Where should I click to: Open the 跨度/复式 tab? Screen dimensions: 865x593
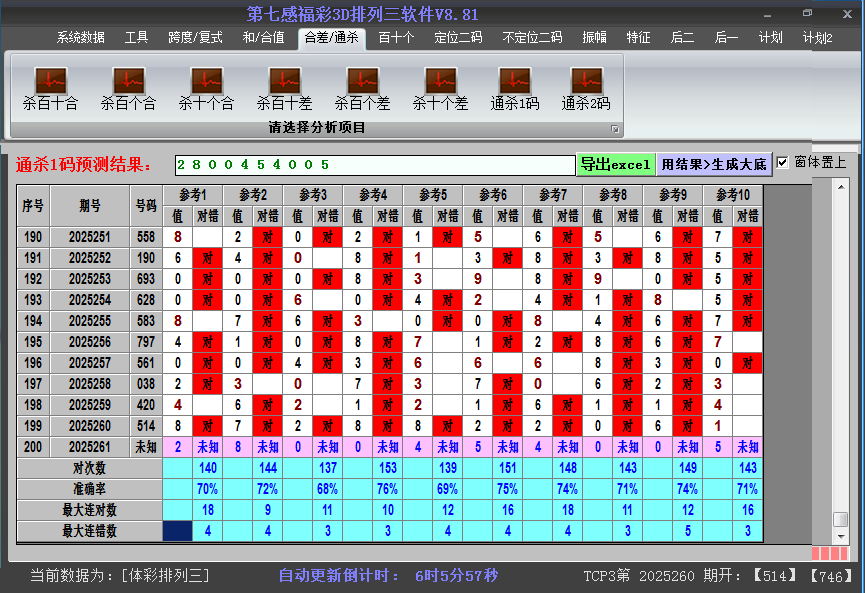195,38
